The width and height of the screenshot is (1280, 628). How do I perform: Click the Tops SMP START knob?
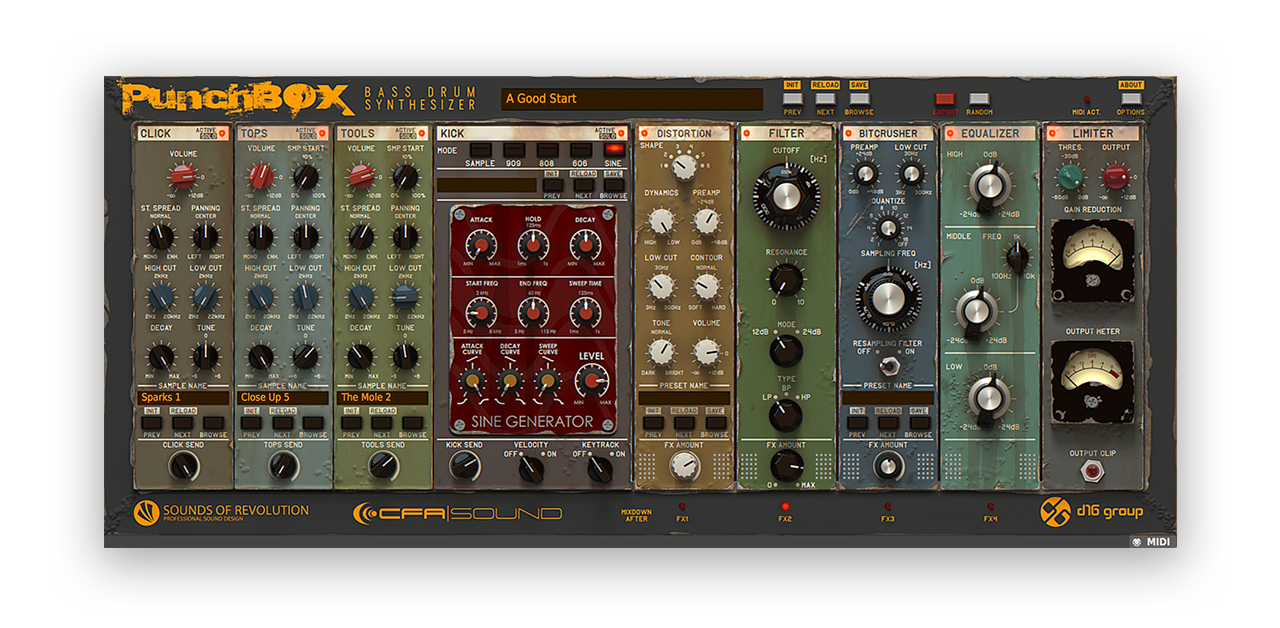tap(306, 176)
